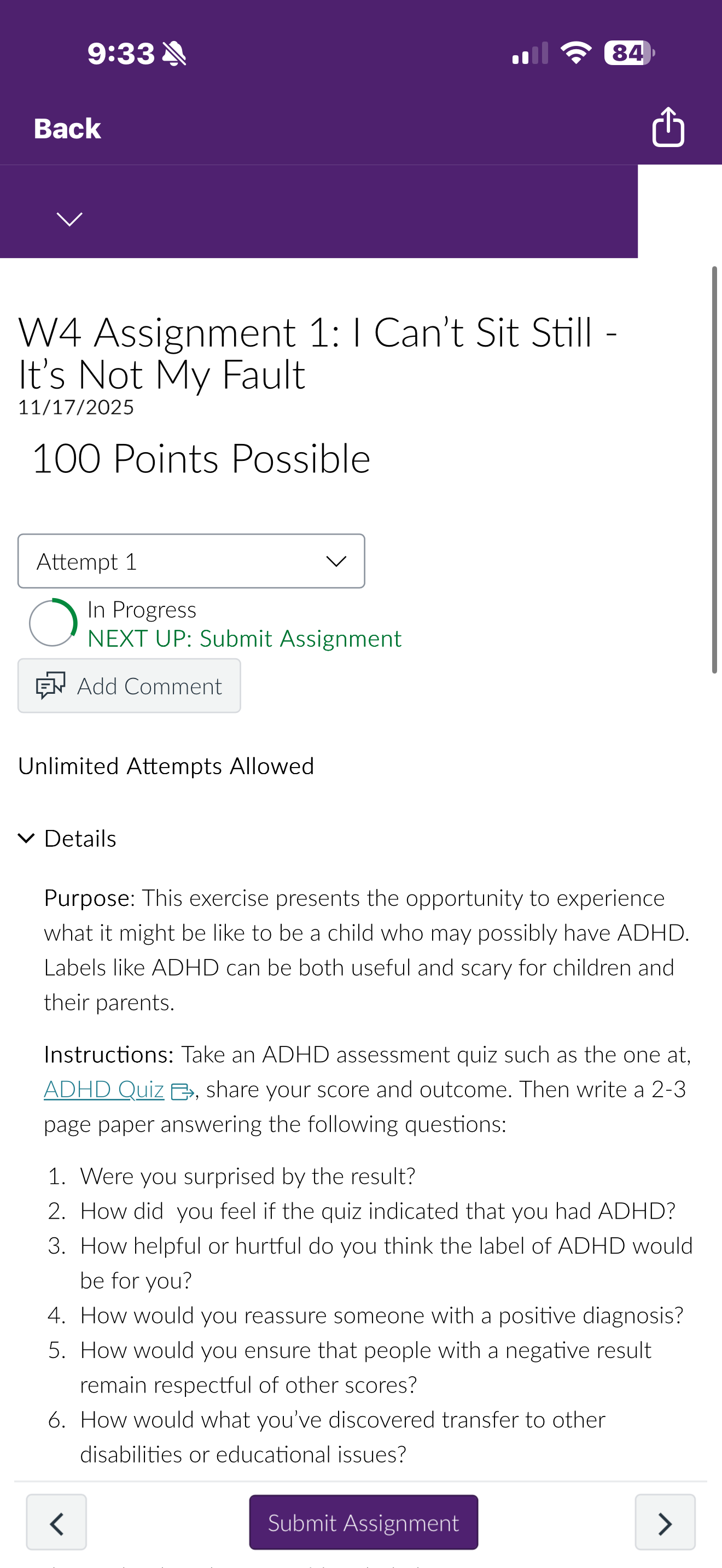Tap the assignment title heading
This screenshot has height=1568, width=722.
[x=318, y=353]
